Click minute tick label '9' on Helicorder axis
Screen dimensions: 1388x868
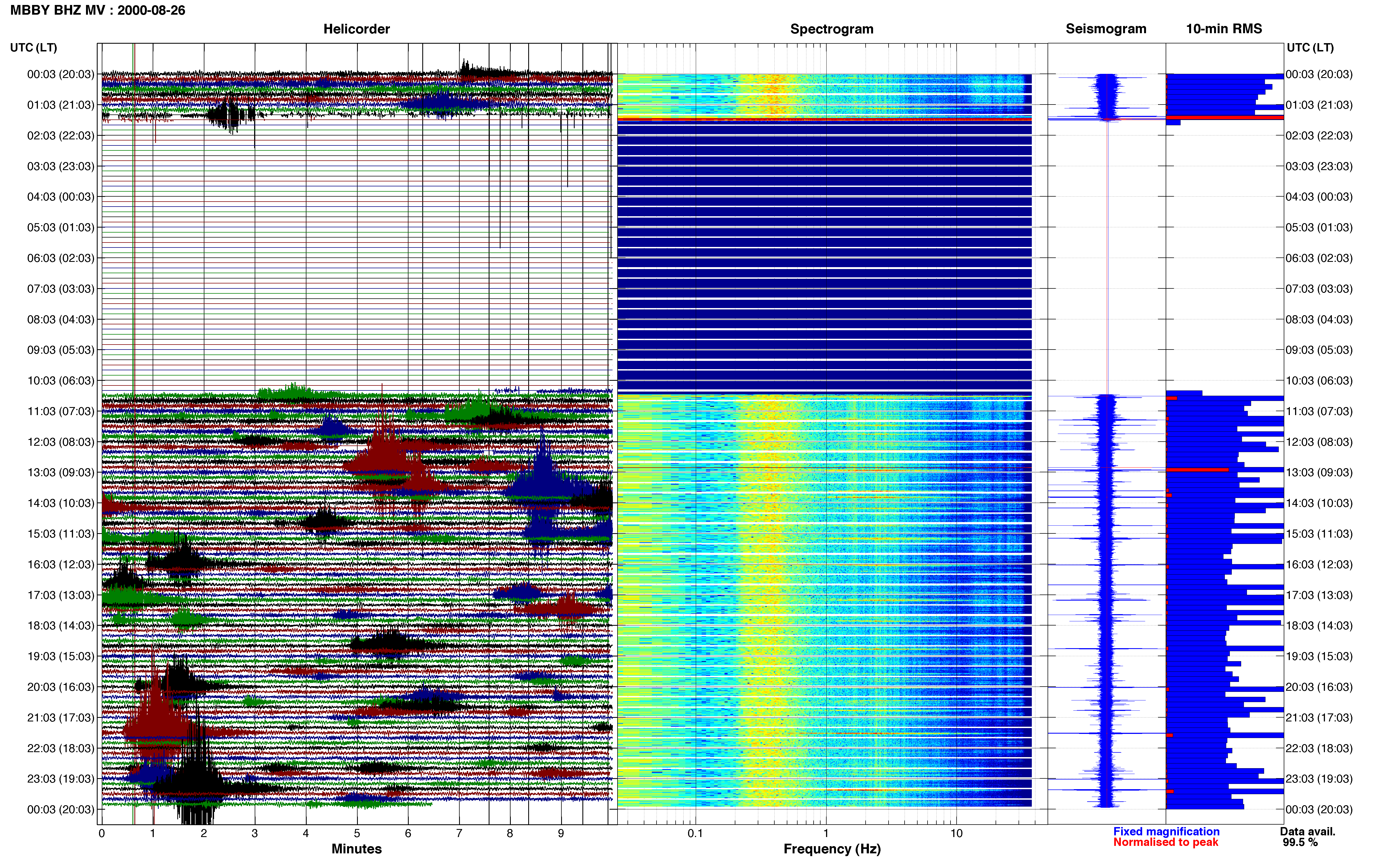[561, 833]
